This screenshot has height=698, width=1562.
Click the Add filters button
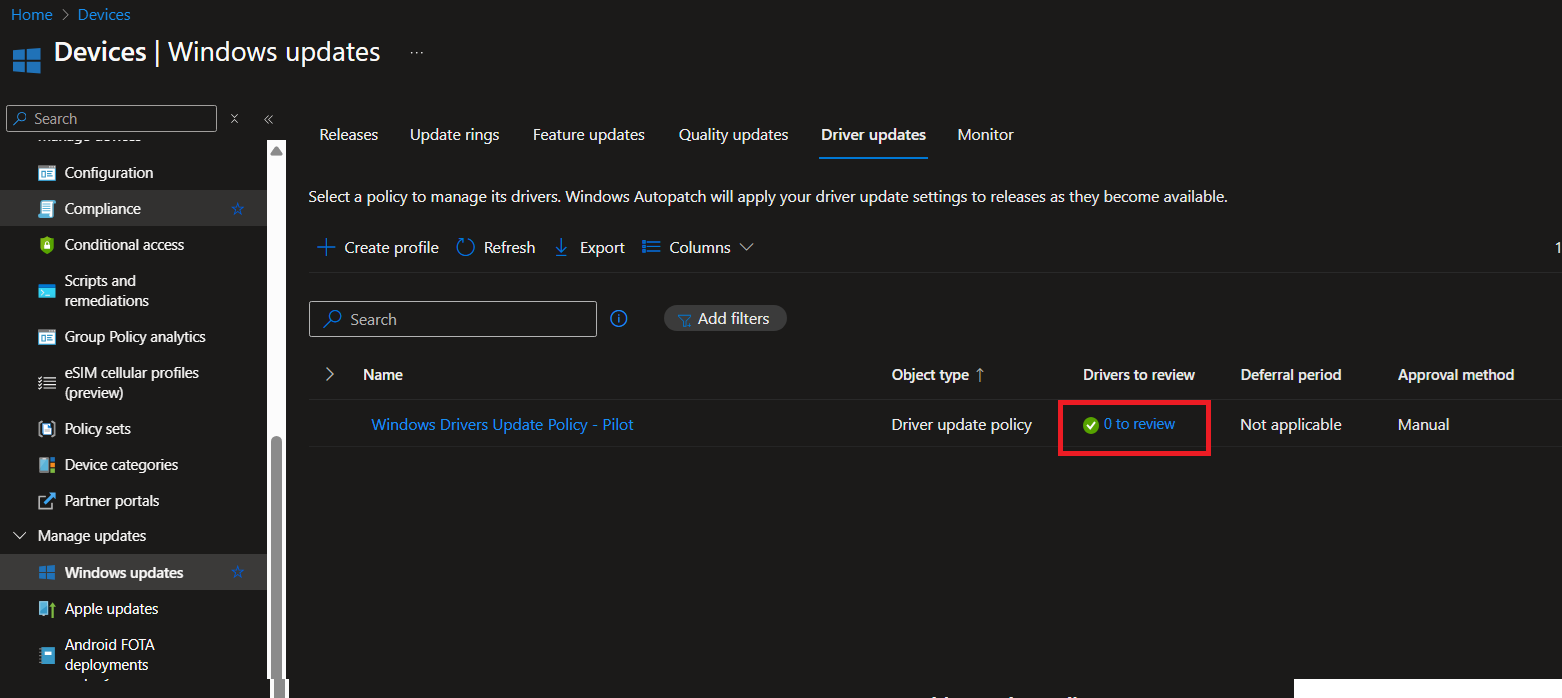coord(725,318)
